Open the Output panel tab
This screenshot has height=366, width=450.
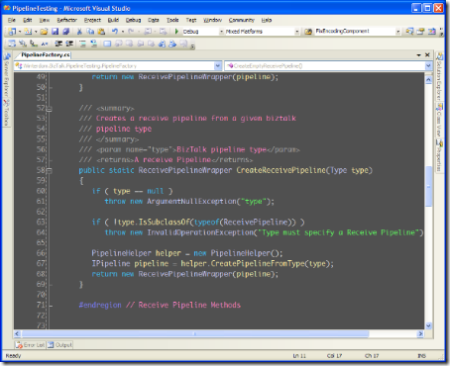[x=60, y=345]
